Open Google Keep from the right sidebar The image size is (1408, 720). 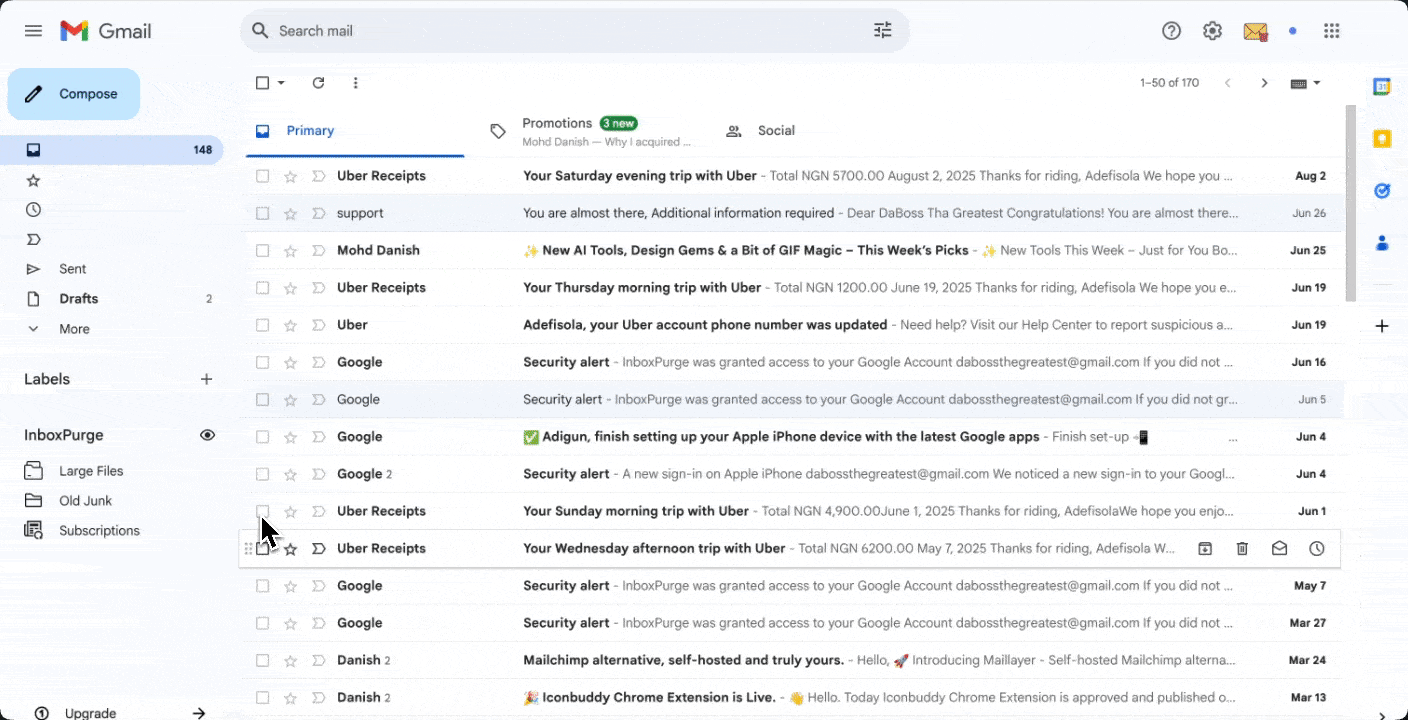click(x=1381, y=139)
